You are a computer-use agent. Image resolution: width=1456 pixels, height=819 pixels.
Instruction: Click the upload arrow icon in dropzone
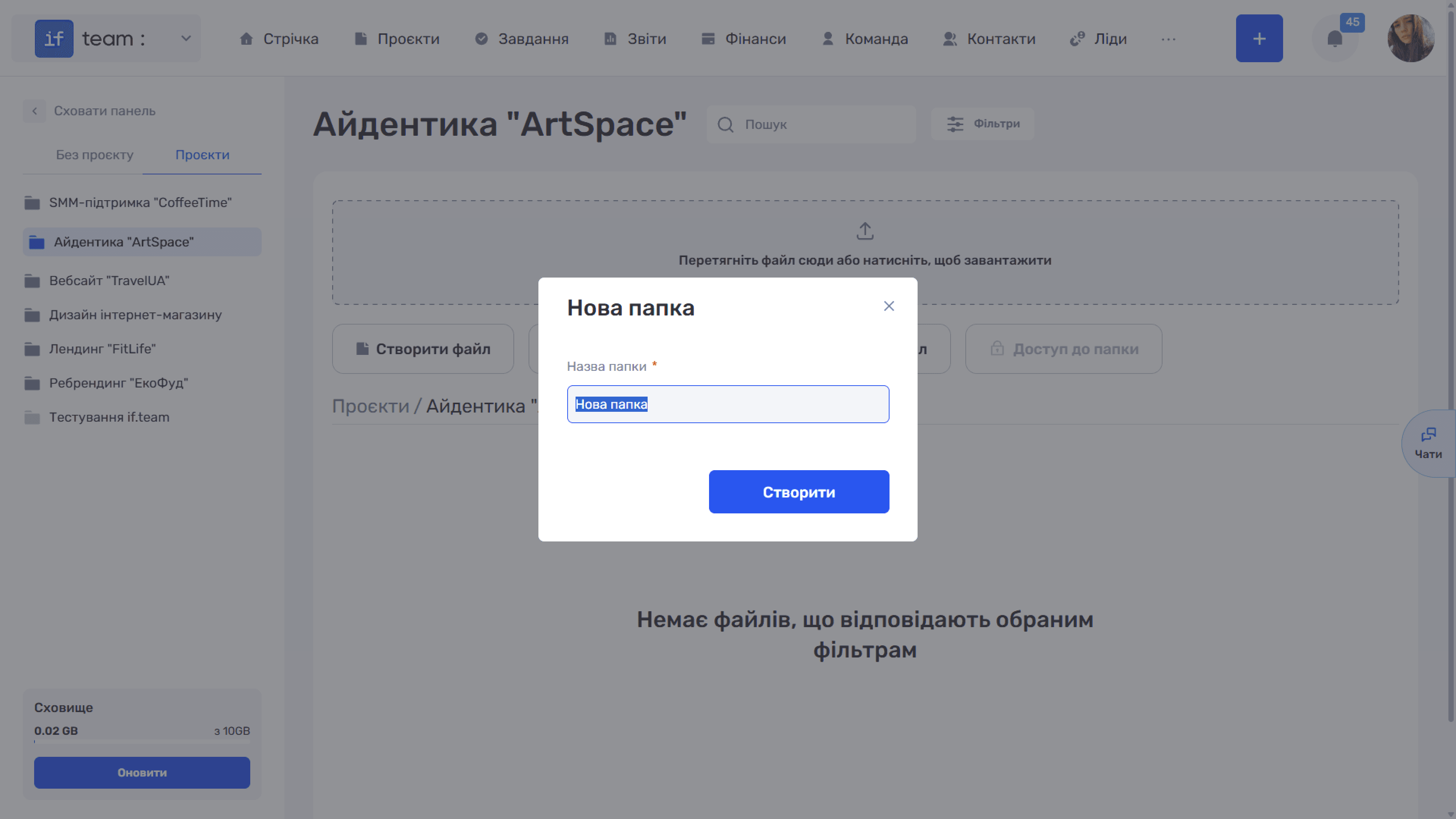click(865, 231)
